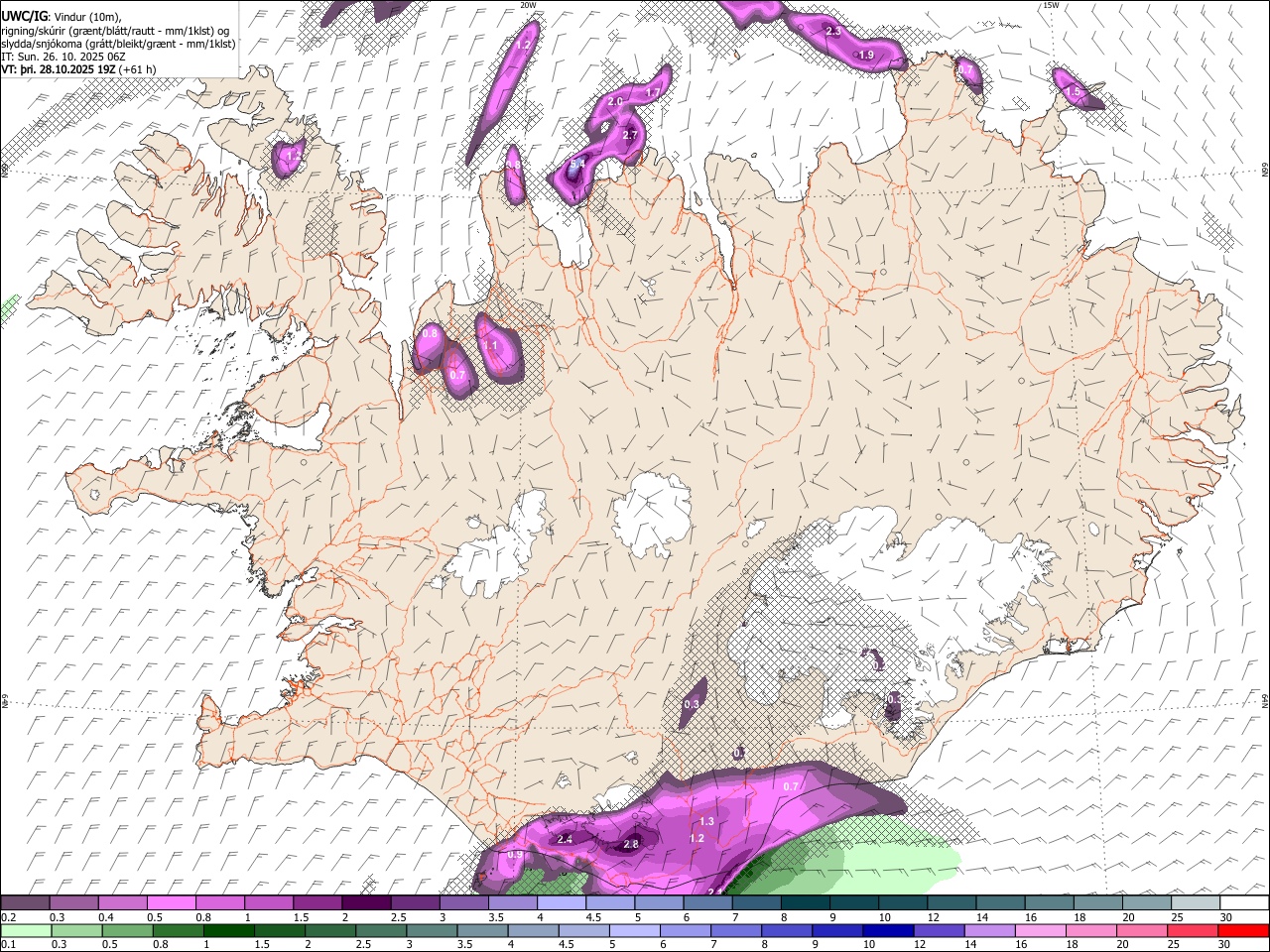Click the '25' label under the top scale
This screenshot has width=1270, height=952.
[1178, 917]
